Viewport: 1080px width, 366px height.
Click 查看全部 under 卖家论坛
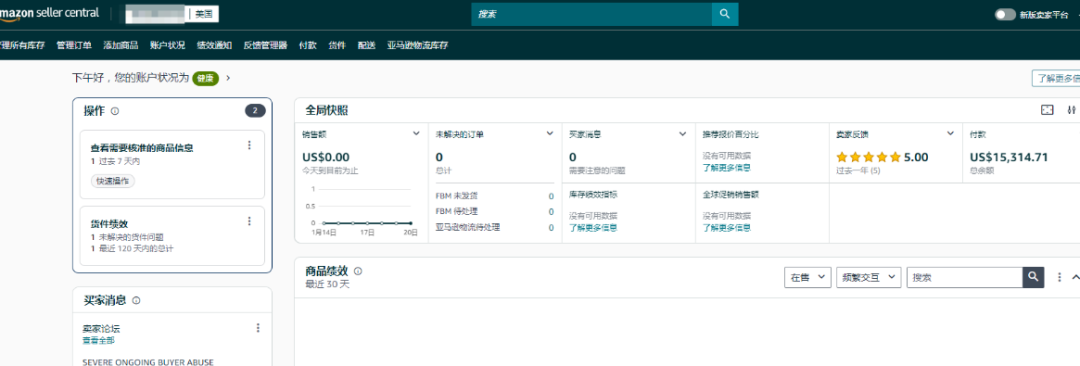coord(98,340)
